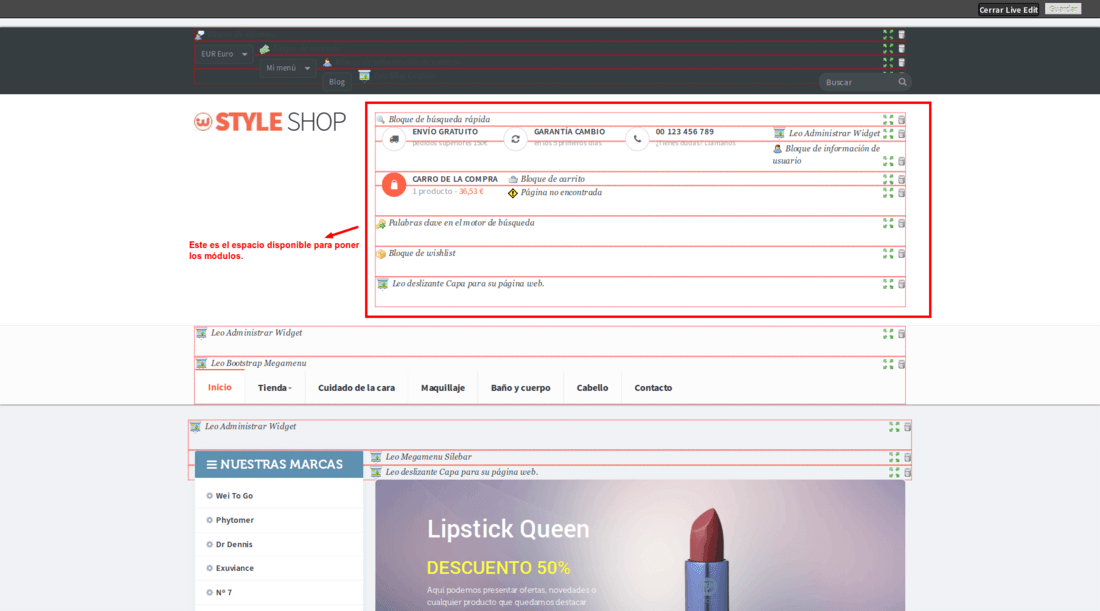Screen dimensions: 1100x611
Task: Click the Lipstick Queen banner image
Action: tap(640, 545)
